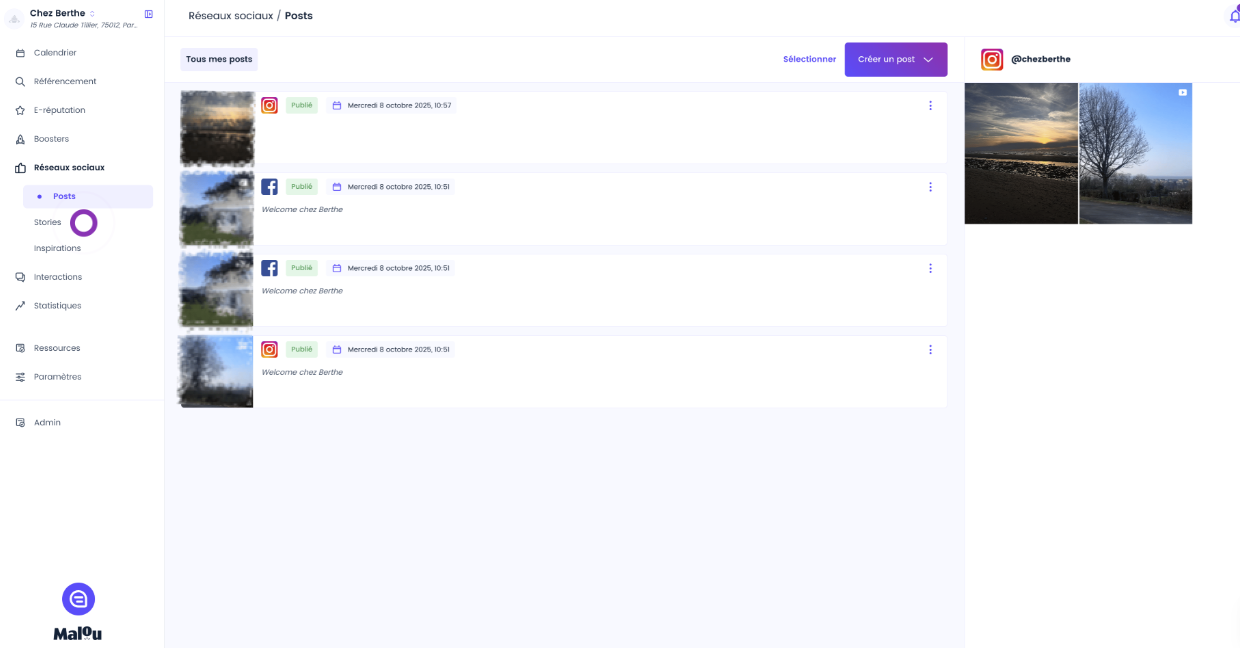Image resolution: width=1240 pixels, height=648 pixels.
Task: Expand the Créer un post dropdown
Action: tap(928, 60)
